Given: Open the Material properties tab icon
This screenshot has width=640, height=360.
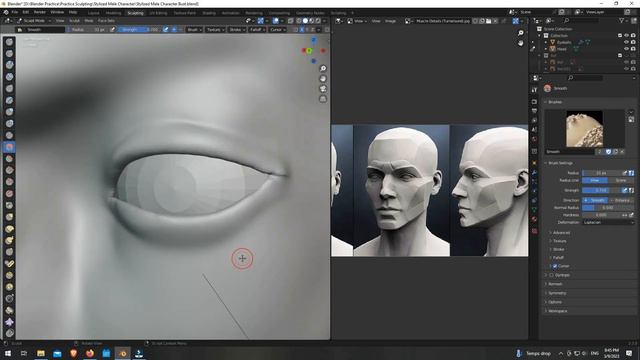Looking at the screenshot, I should (x=534, y=220).
